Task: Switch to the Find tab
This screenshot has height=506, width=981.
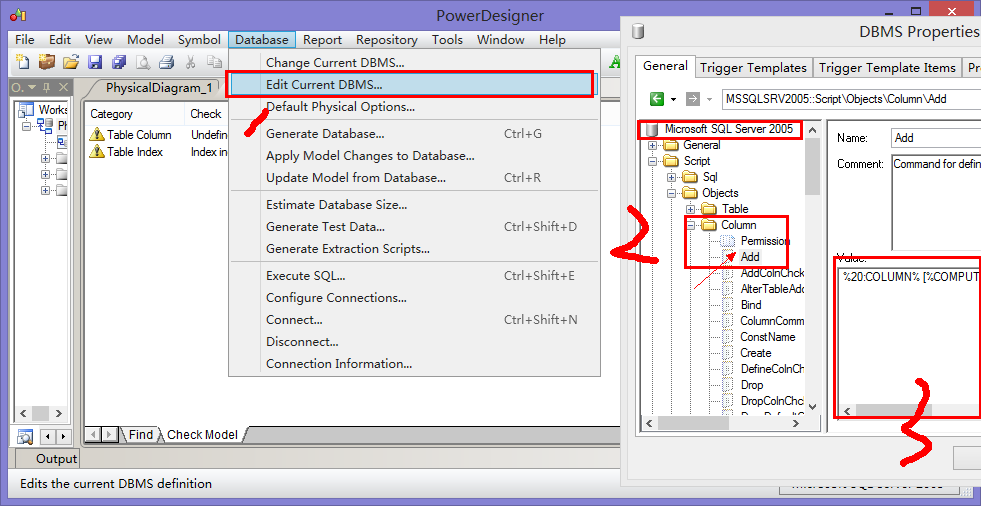Action: (x=140, y=434)
